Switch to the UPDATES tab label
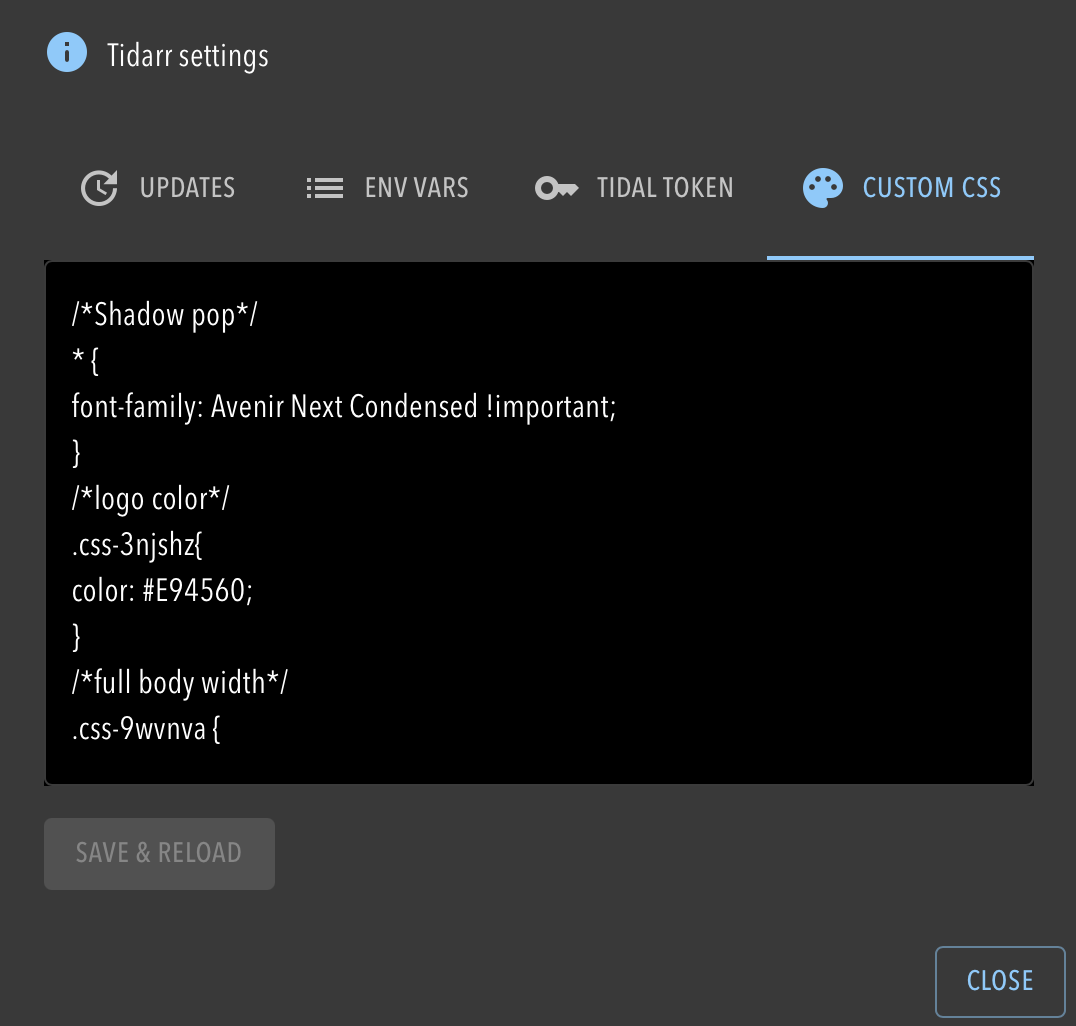Viewport: 1076px width, 1026px height. [187, 188]
